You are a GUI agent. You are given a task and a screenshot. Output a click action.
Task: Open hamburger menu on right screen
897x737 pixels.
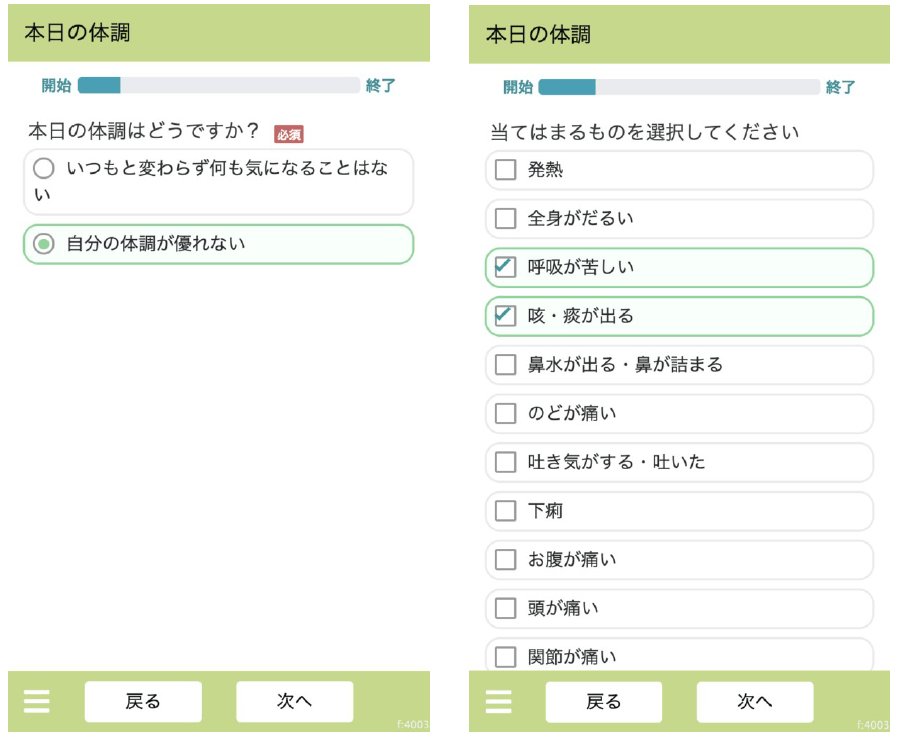pos(498,701)
